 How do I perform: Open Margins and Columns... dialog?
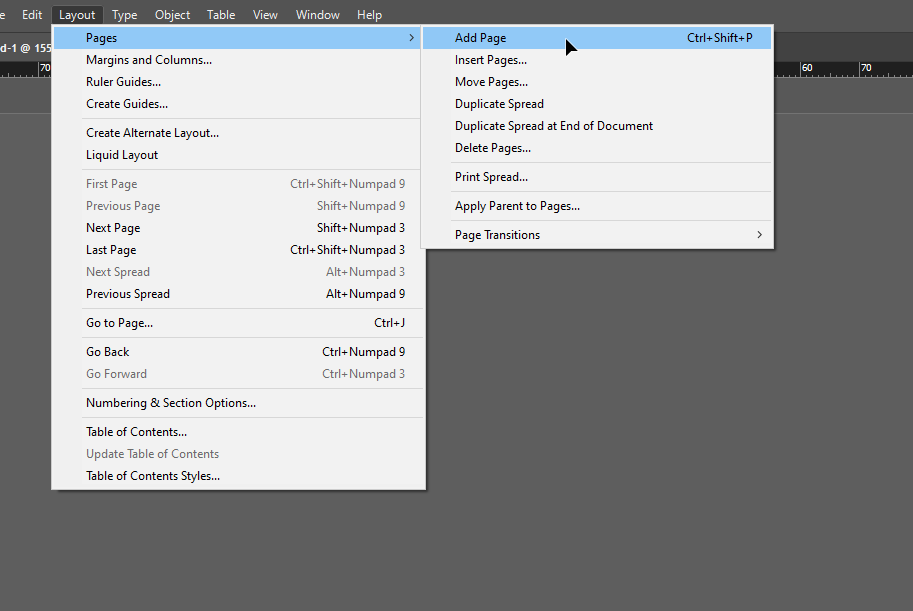coord(148,60)
